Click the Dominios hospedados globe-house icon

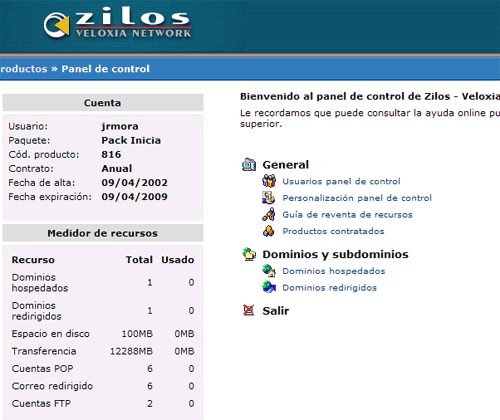[269, 271]
